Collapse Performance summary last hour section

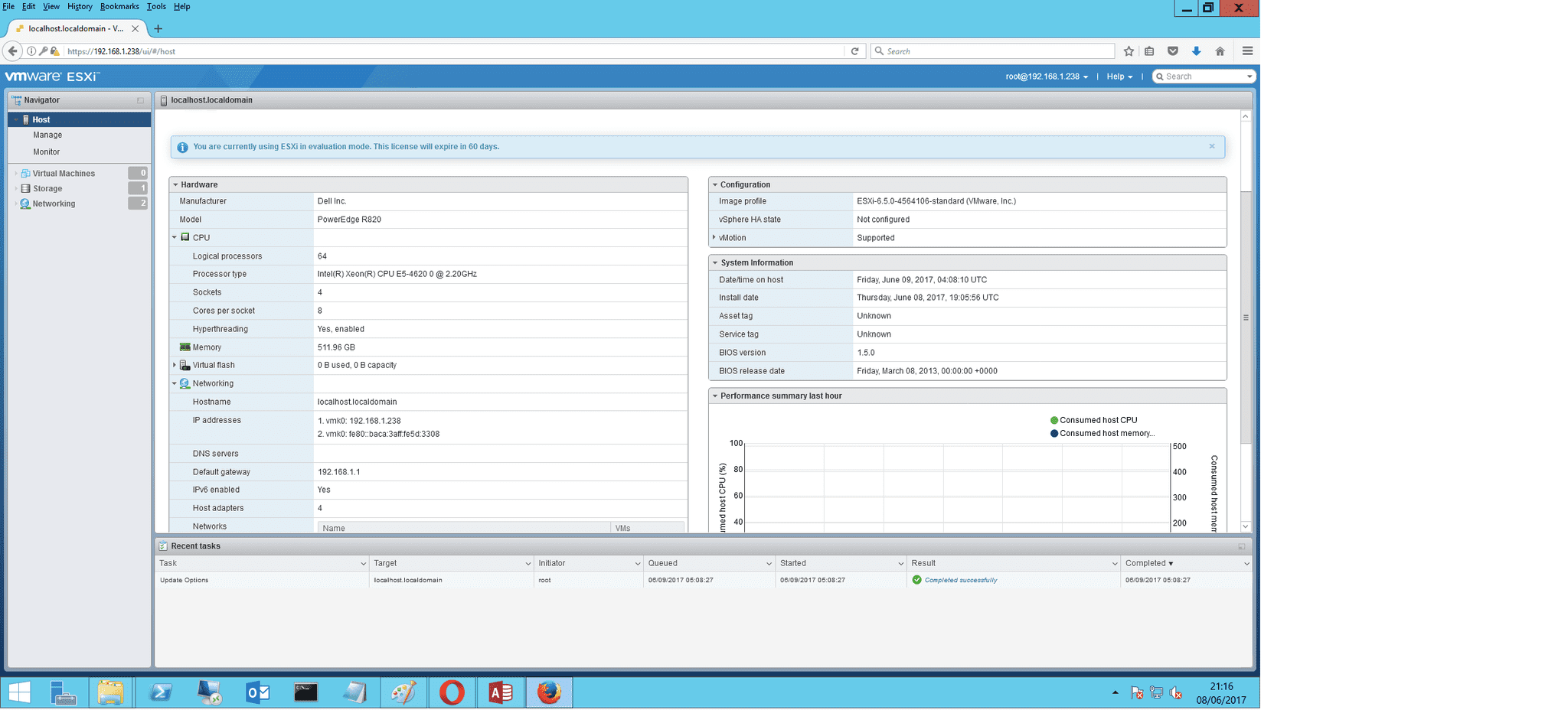tap(715, 396)
